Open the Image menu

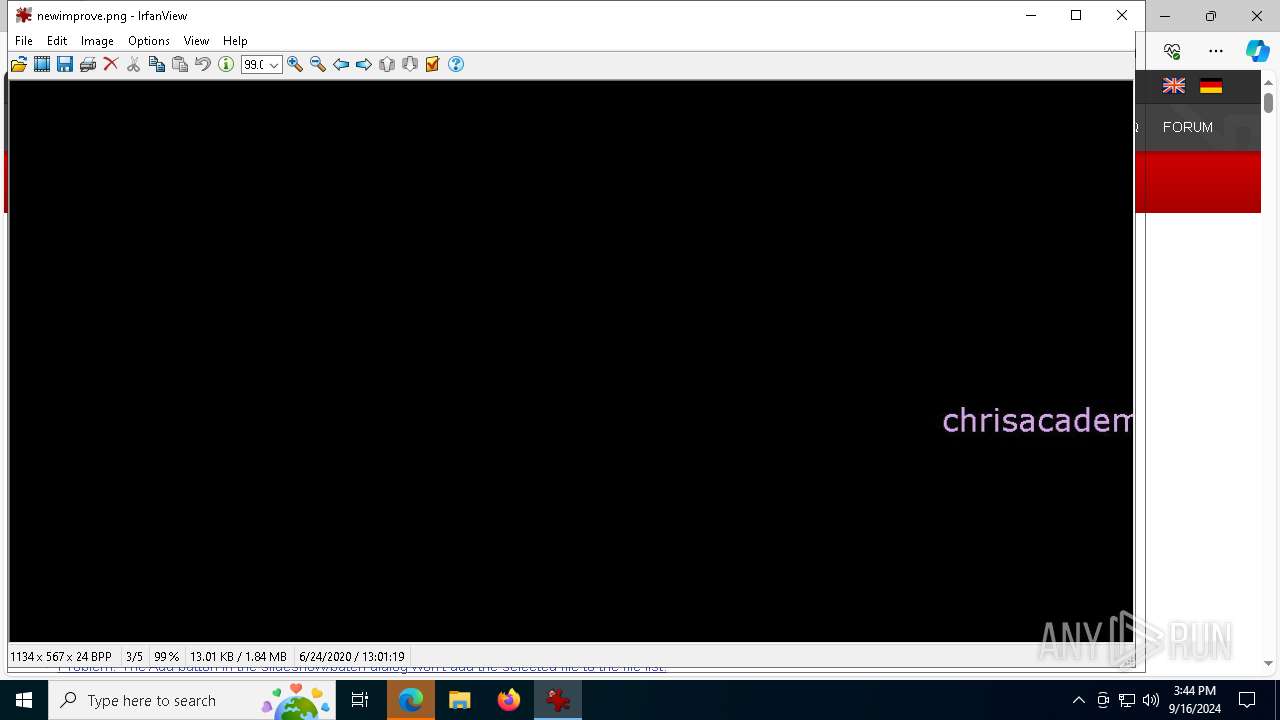[97, 41]
